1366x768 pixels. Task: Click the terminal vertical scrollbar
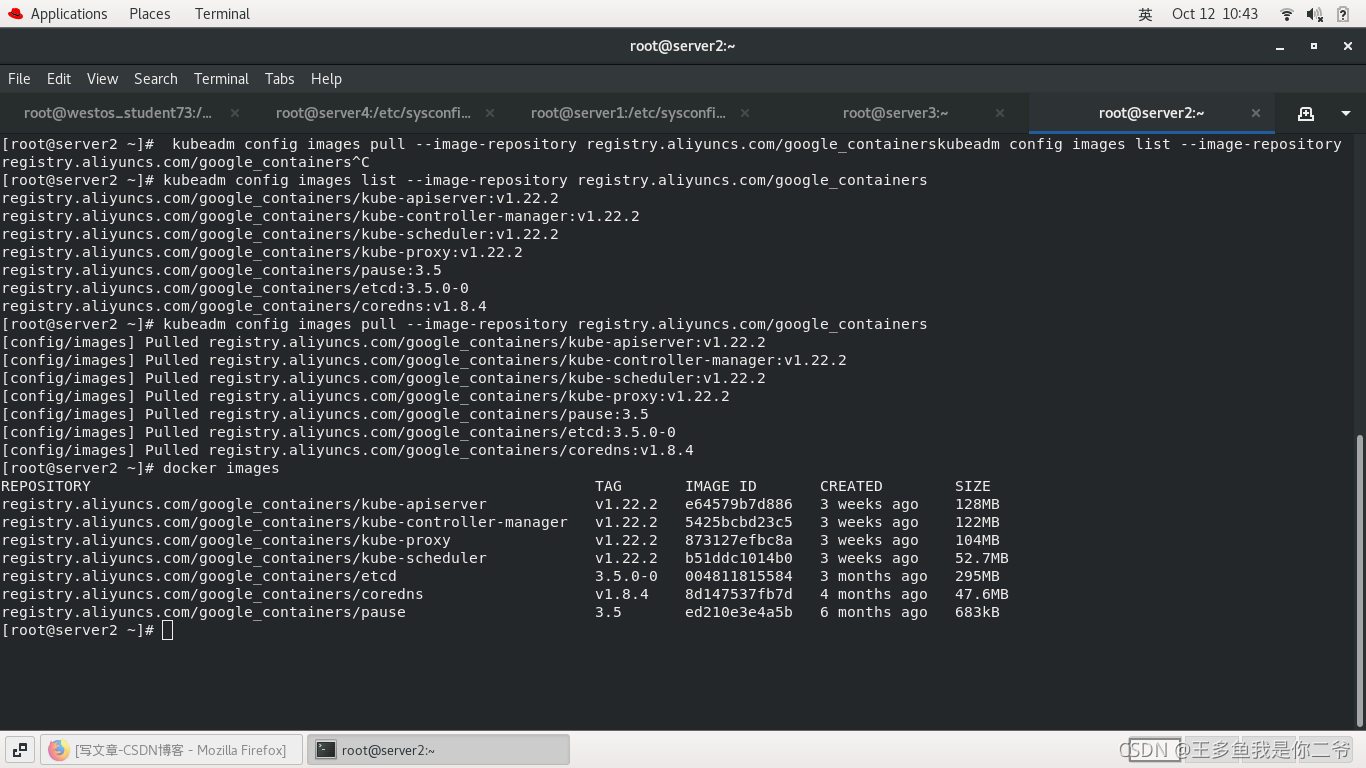click(1358, 580)
